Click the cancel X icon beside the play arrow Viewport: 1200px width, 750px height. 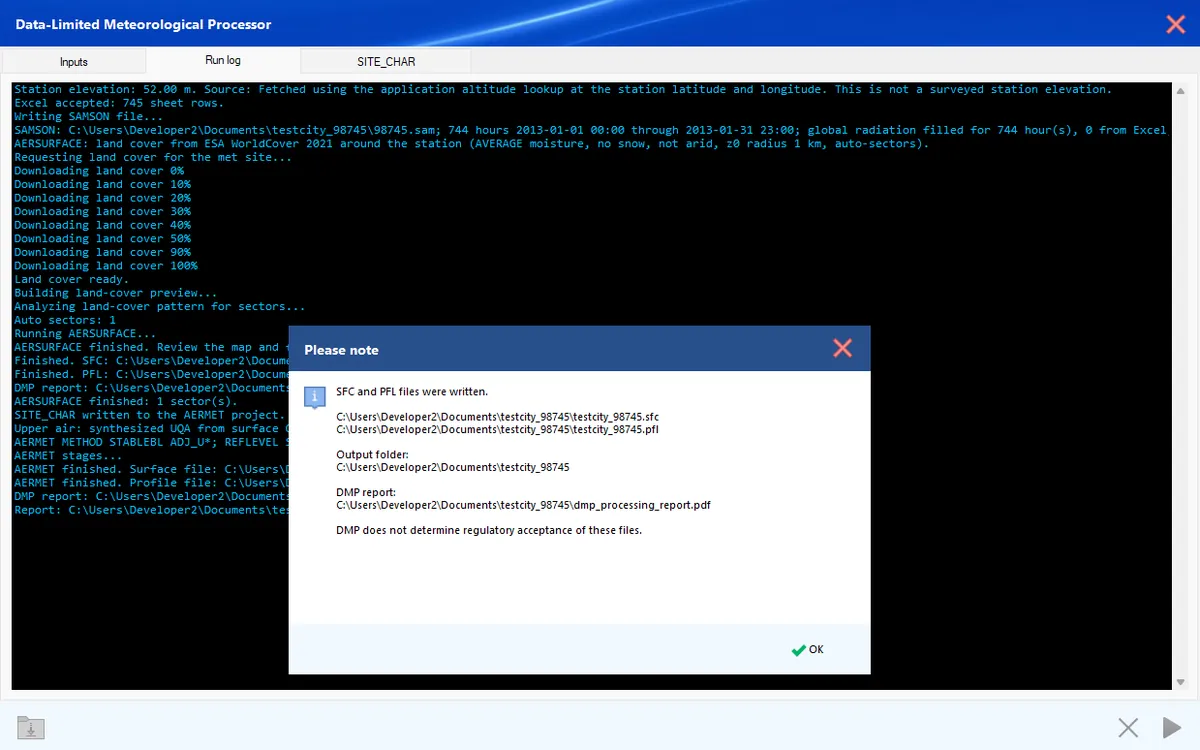(x=1128, y=728)
